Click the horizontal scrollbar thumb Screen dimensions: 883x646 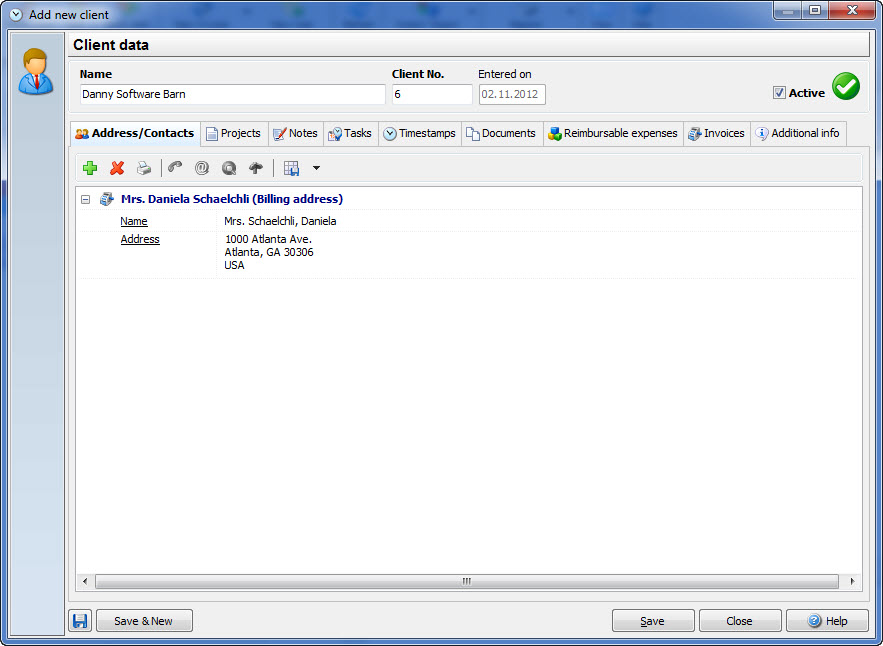tap(467, 581)
